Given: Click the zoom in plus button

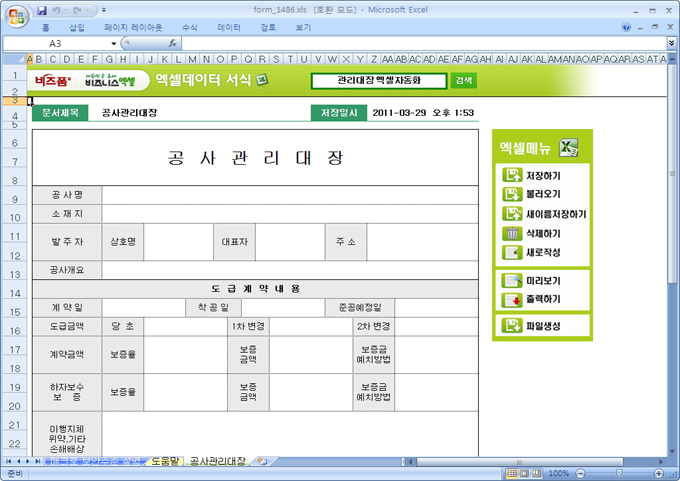Looking at the screenshot, I should tap(658, 473).
